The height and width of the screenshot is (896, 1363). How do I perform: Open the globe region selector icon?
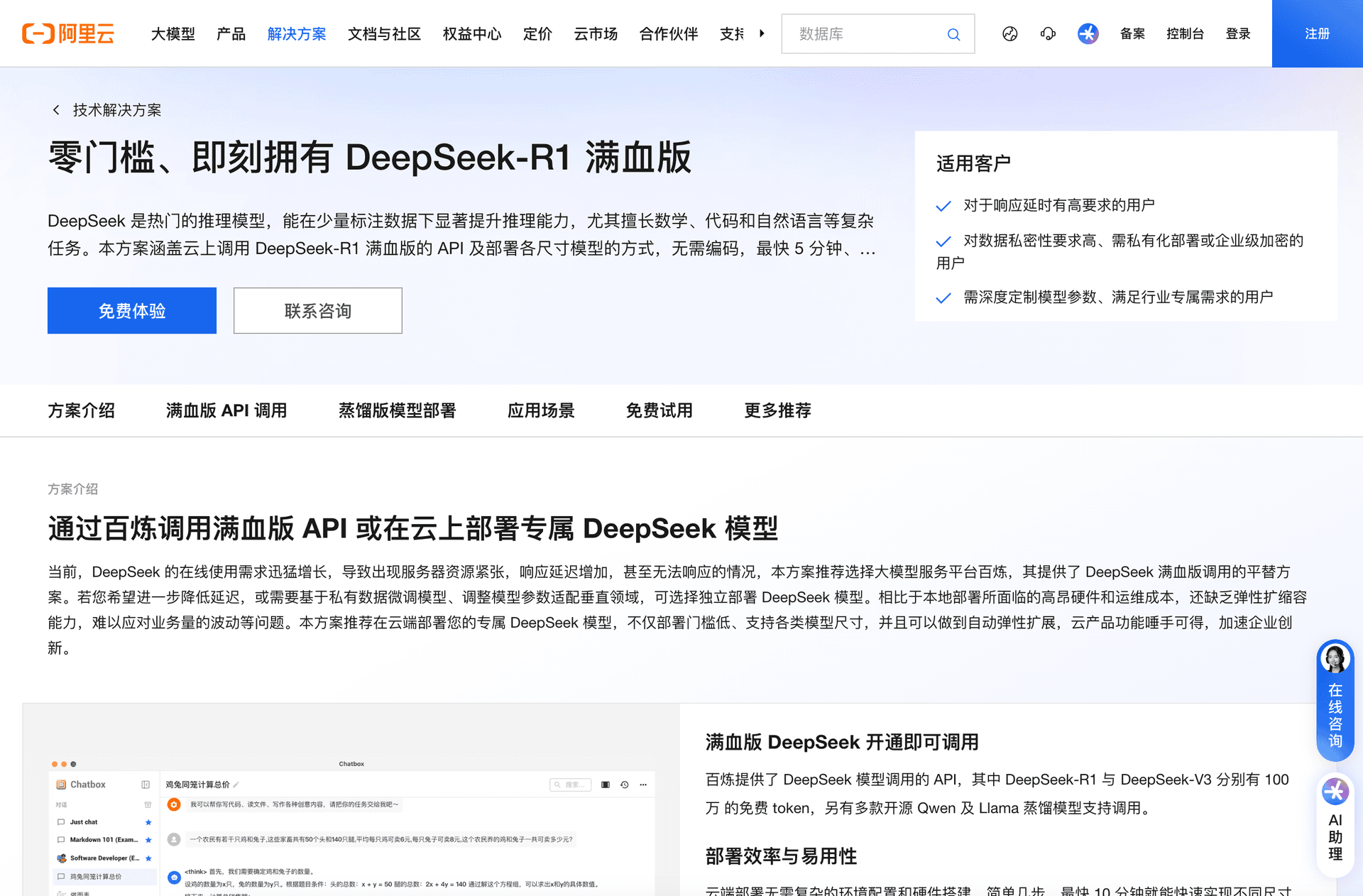click(1009, 33)
